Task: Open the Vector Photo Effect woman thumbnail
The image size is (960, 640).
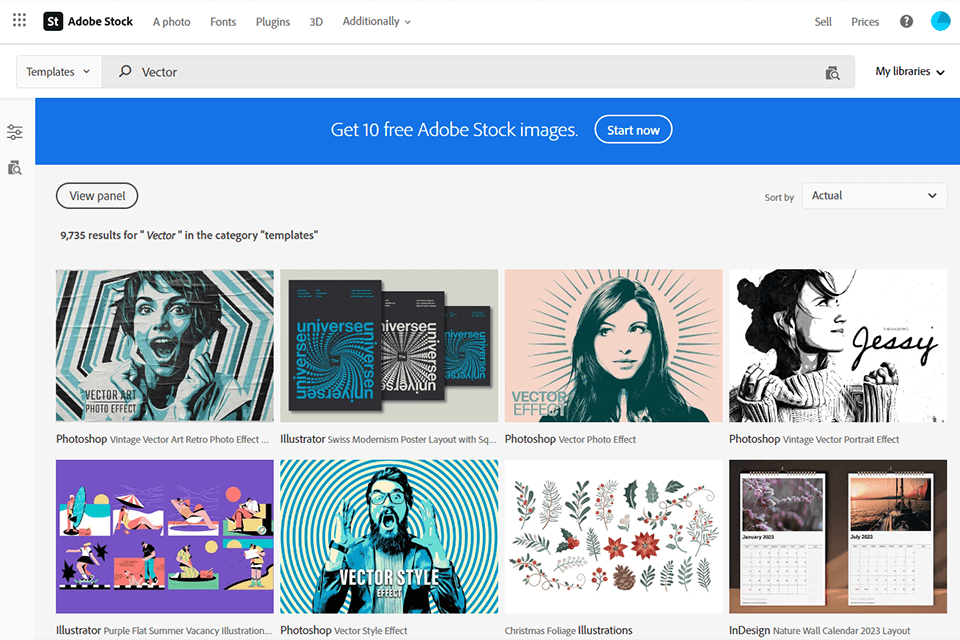Action: coord(613,345)
